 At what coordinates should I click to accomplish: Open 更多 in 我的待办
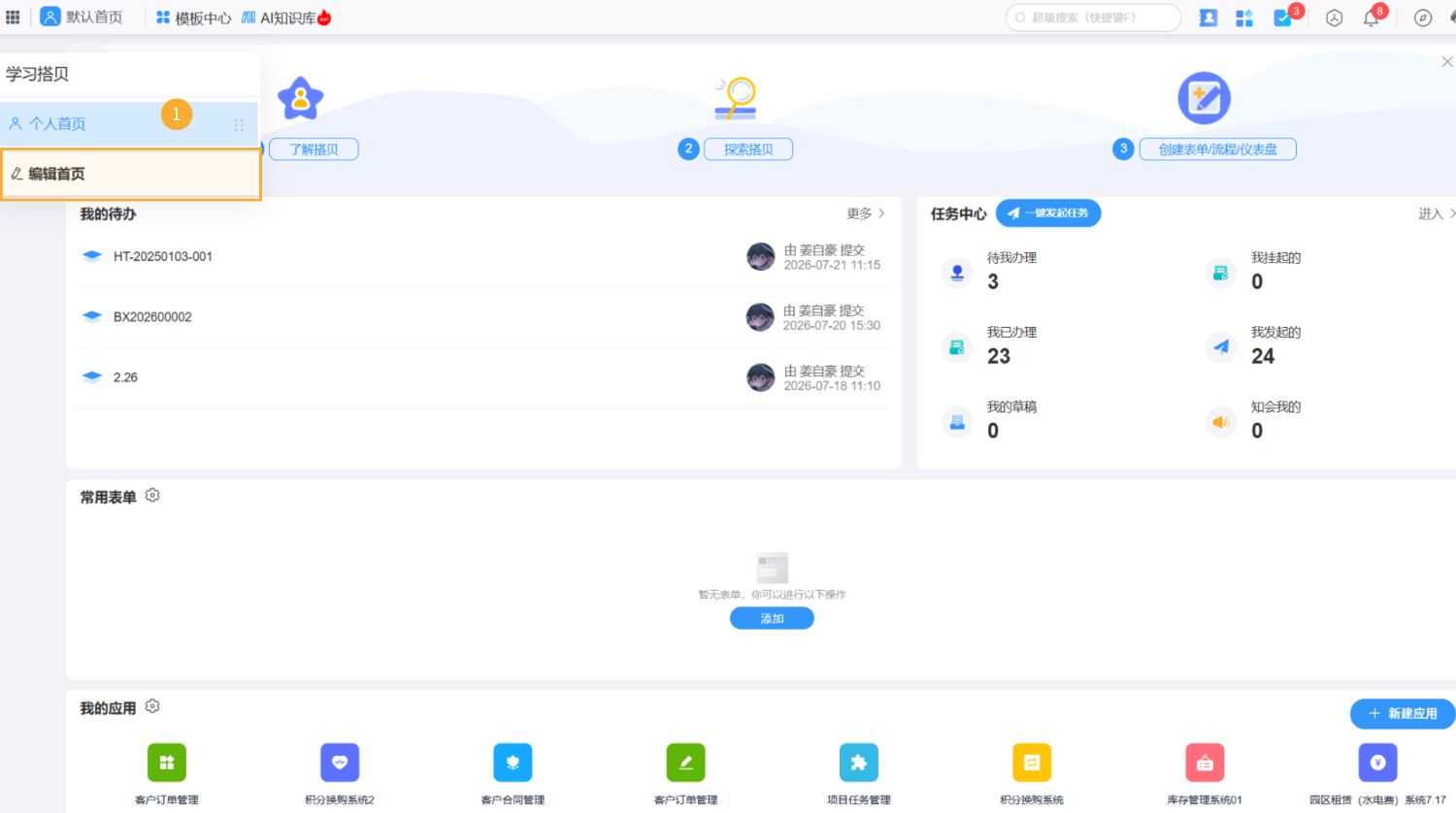[865, 213]
